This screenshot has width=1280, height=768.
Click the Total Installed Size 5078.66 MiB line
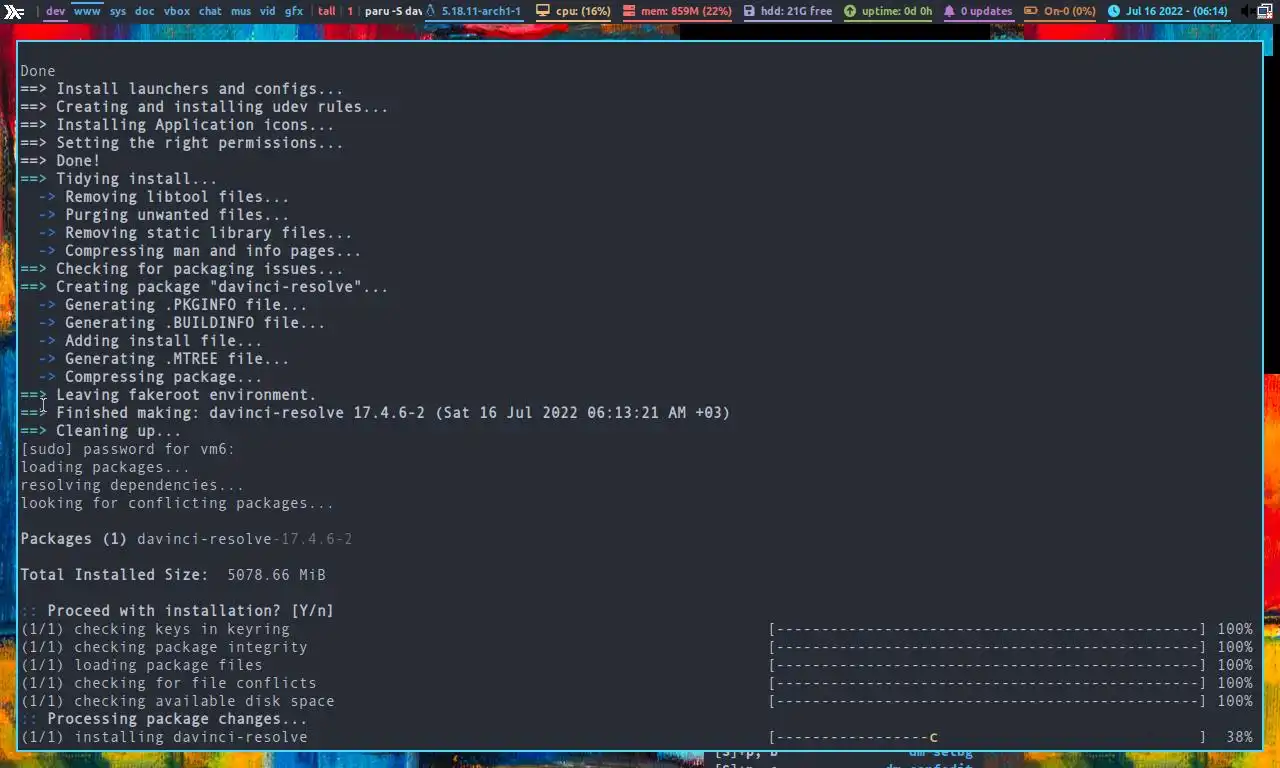pos(173,575)
